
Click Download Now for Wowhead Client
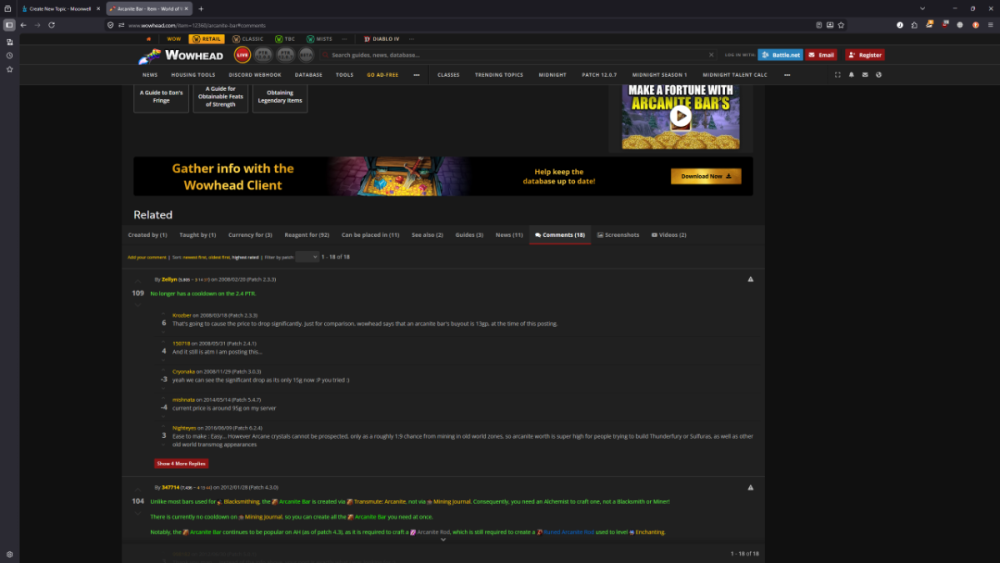coord(706,176)
